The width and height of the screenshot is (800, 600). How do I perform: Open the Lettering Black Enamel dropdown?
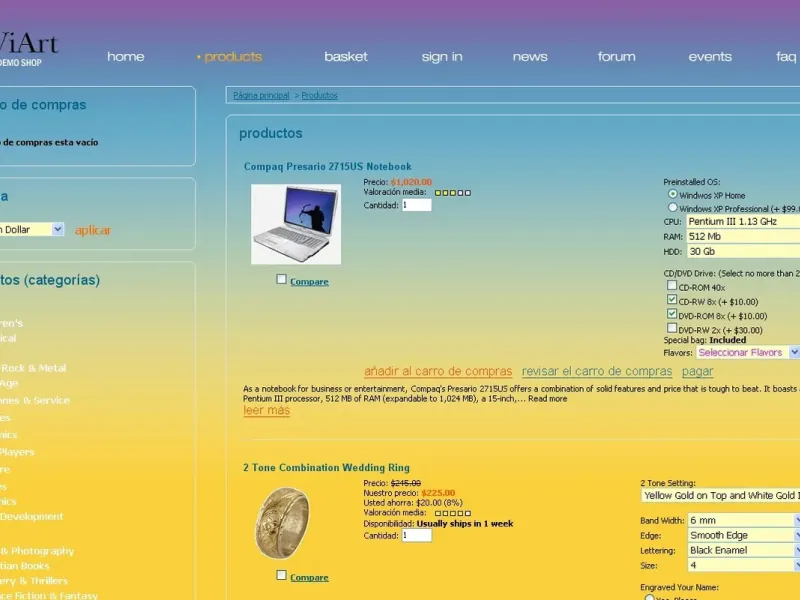pyautogui.click(x=743, y=550)
